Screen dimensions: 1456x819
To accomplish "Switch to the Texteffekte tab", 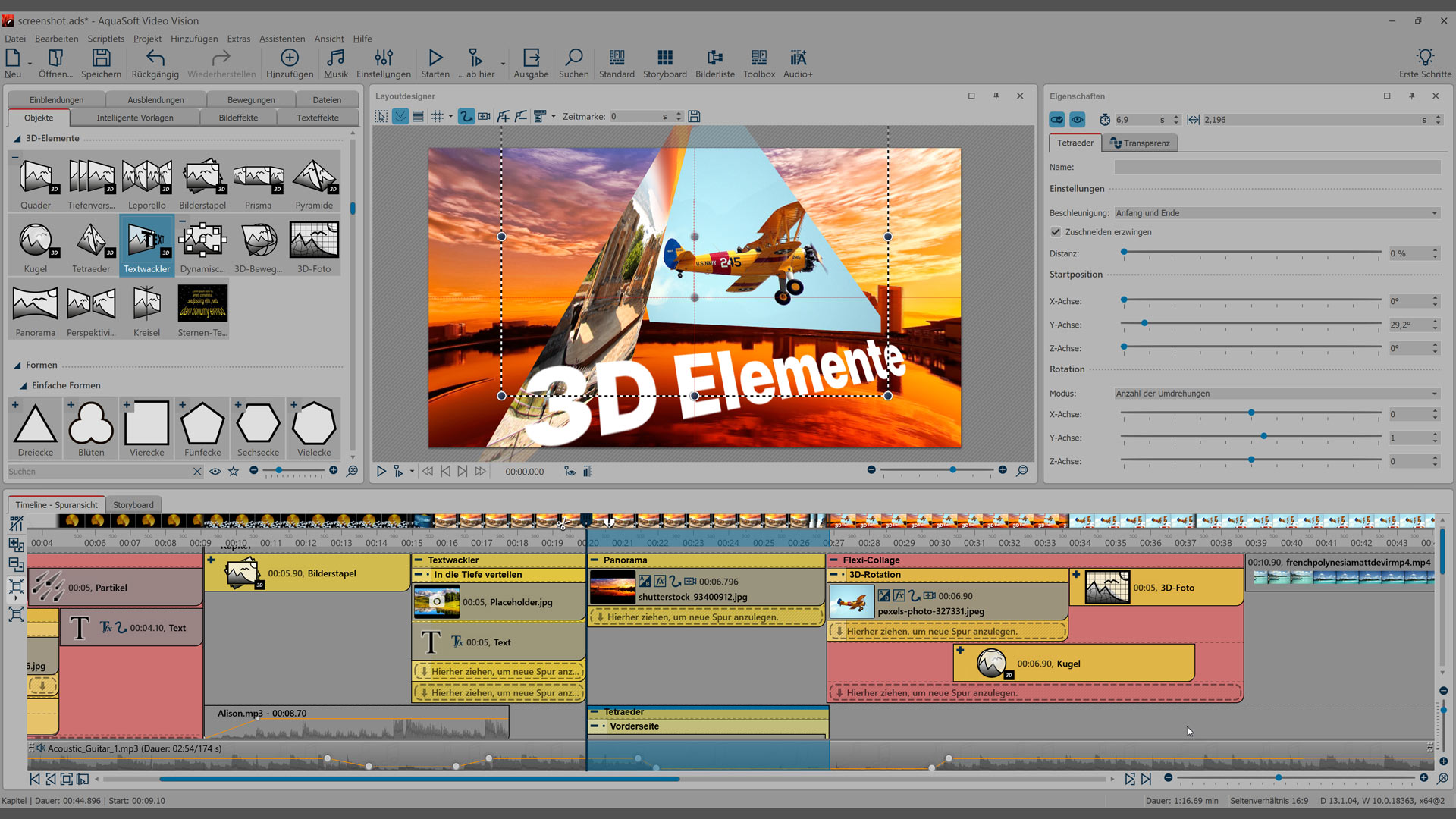I will tap(317, 118).
